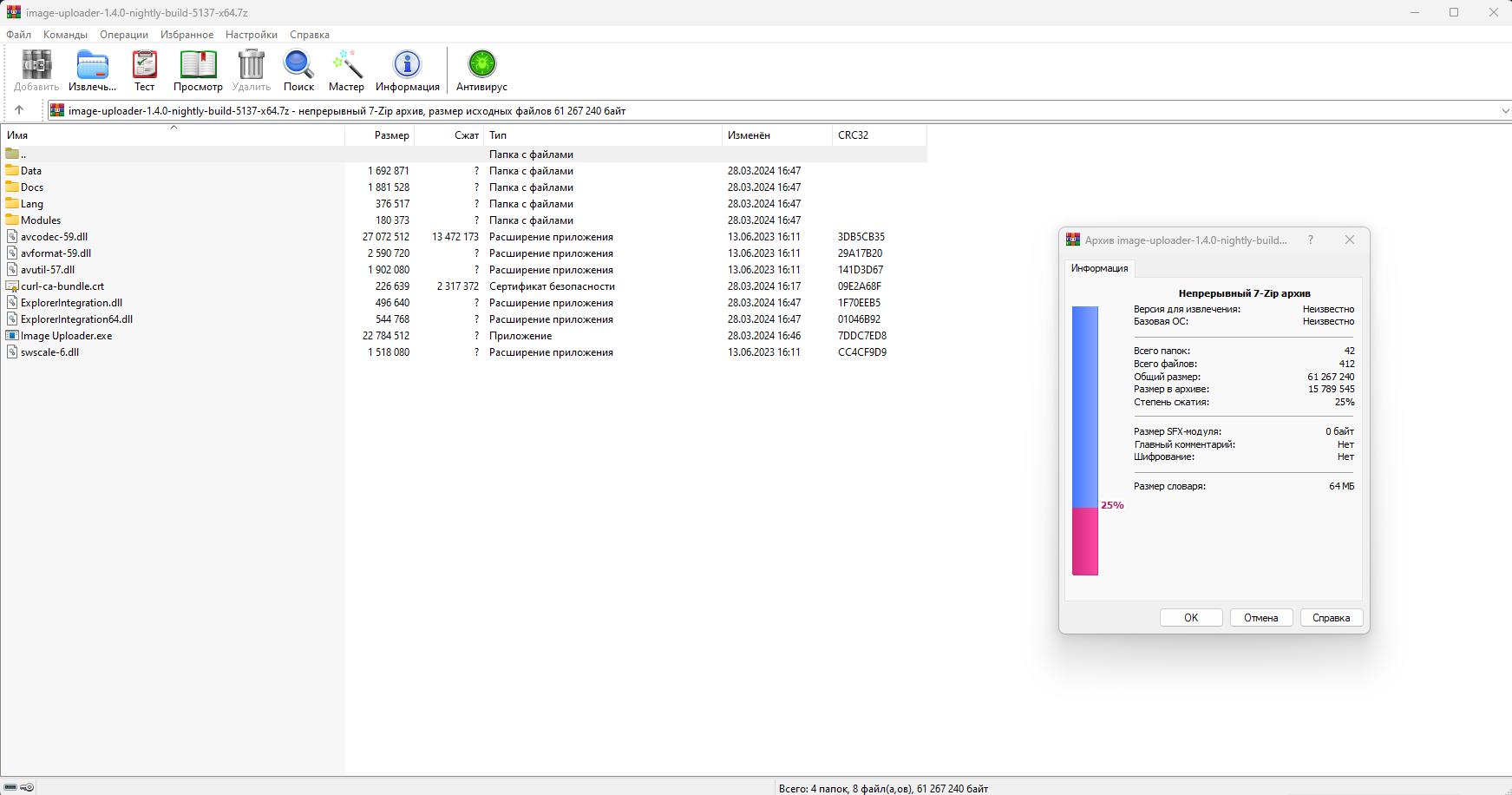Select the Data folder icon
The width and height of the screenshot is (1512, 795).
(x=12, y=171)
